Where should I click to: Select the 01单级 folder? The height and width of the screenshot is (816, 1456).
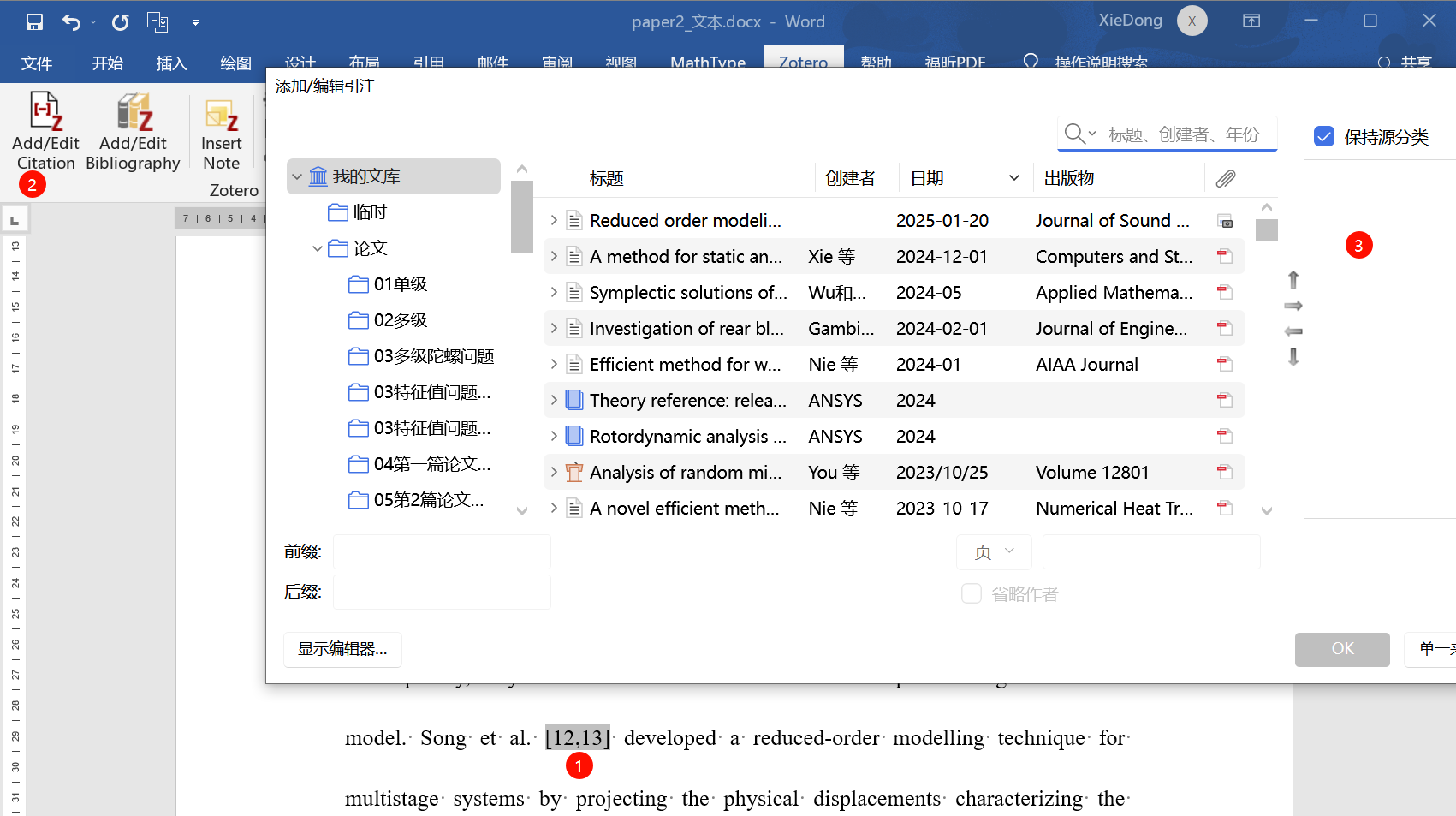point(389,284)
